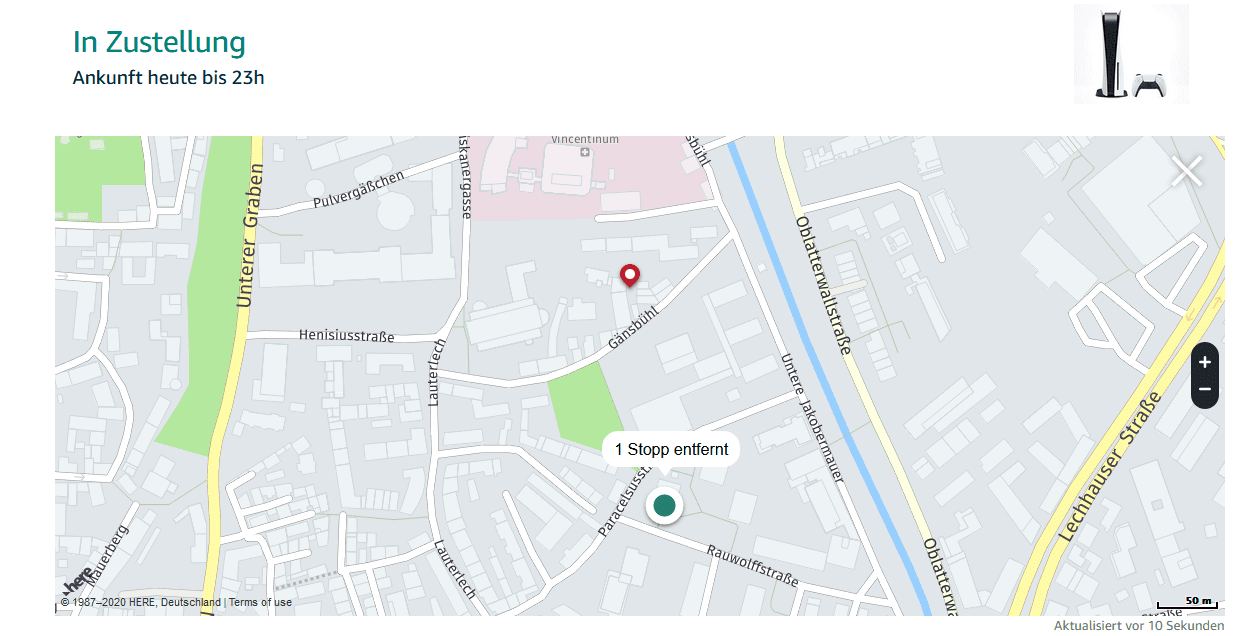
Task: Select the green delivery driver dot
Action: point(664,505)
